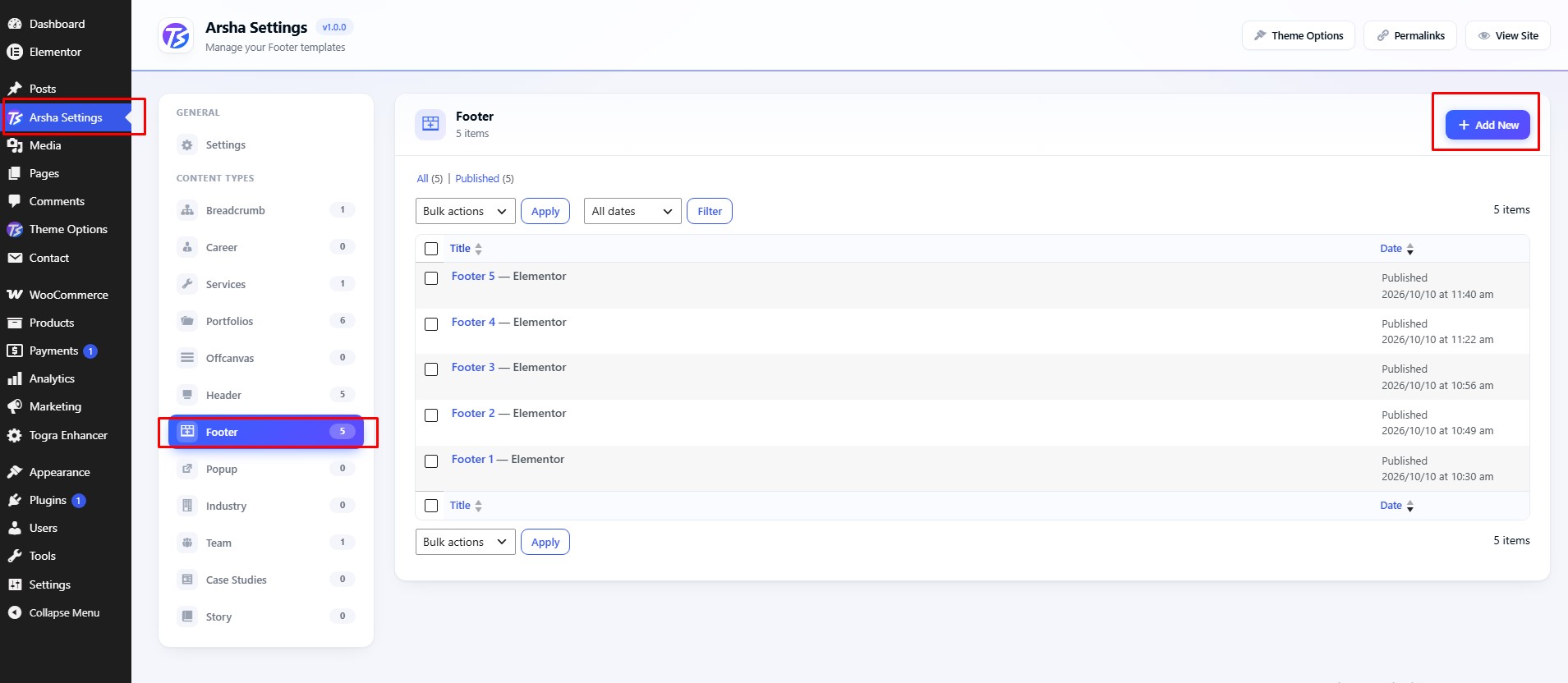Click the Theme Options header button
1568x683 pixels.
point(1299,35)
